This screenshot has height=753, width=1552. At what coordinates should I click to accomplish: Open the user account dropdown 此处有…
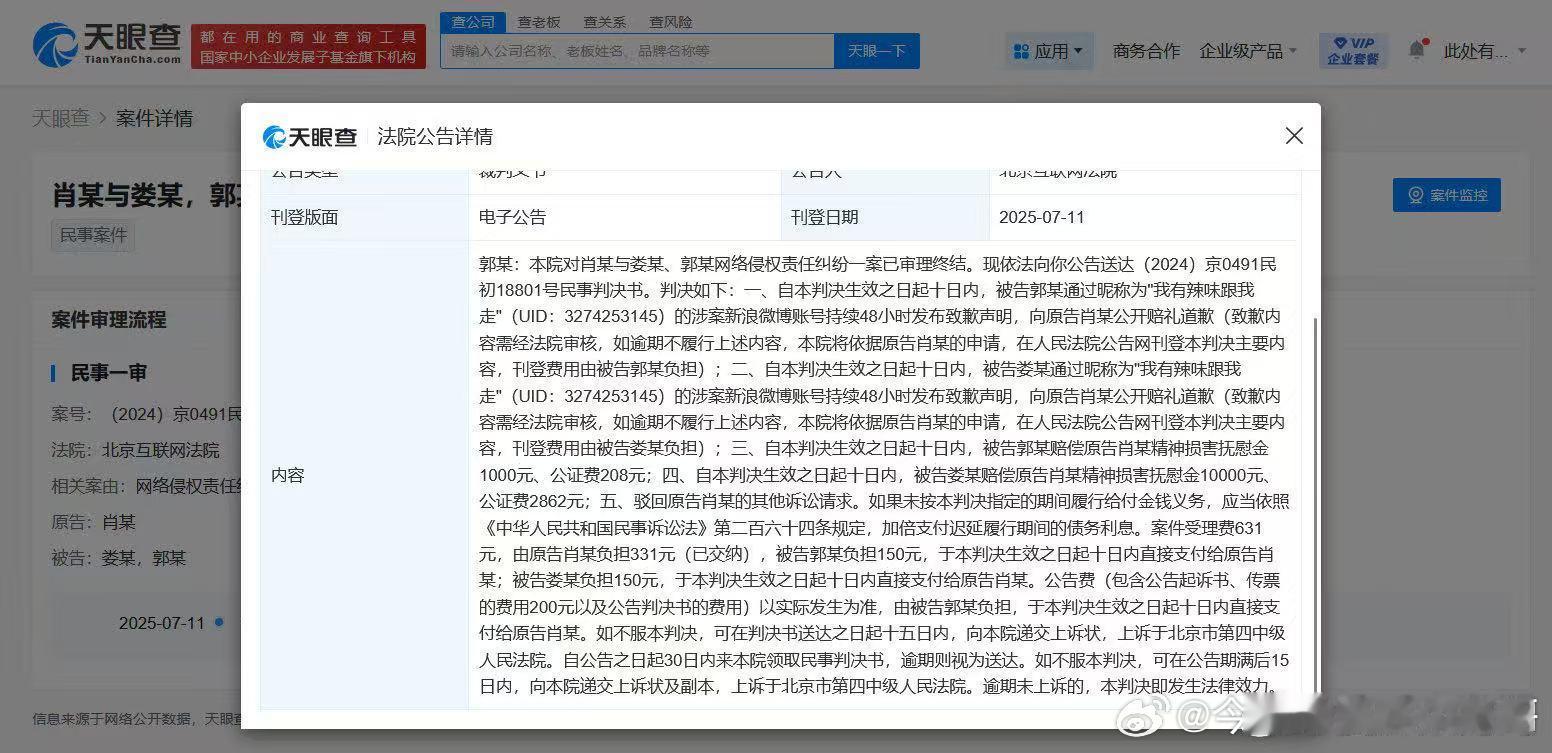[x=1485, y=51]
